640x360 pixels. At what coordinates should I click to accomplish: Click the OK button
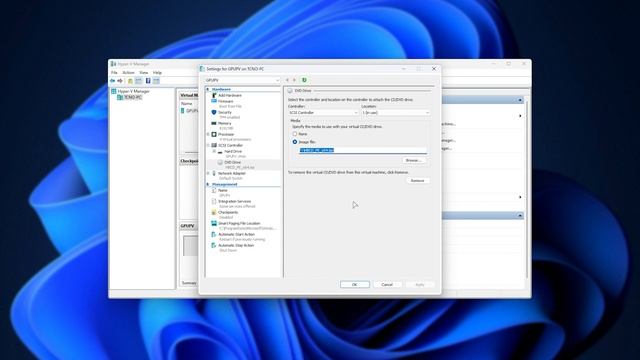(x=355, y=284)
